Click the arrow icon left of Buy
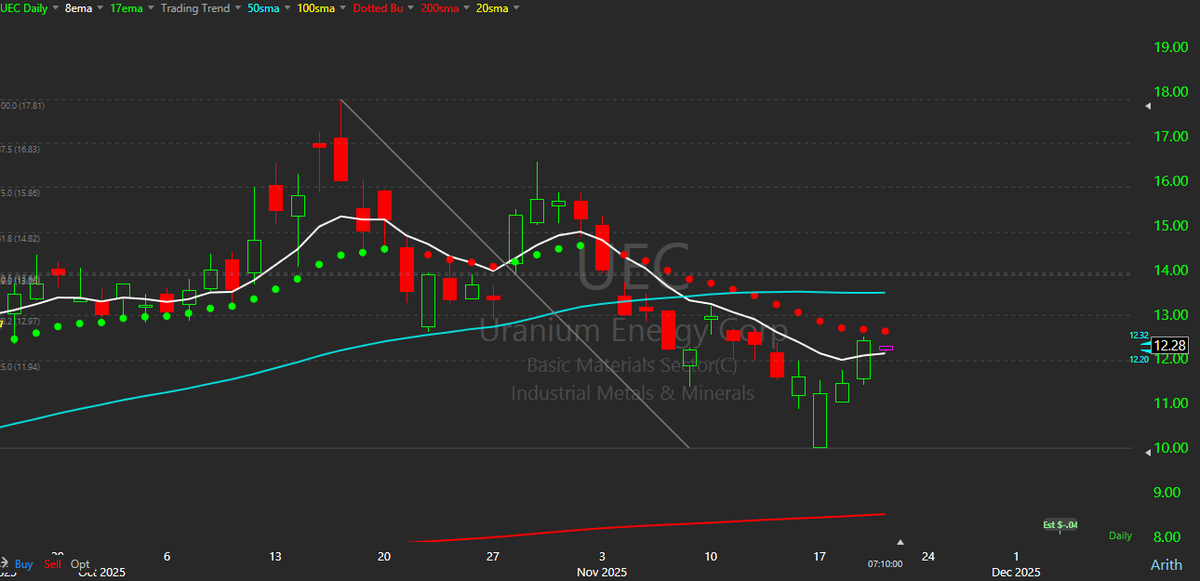 coord(7,564)
